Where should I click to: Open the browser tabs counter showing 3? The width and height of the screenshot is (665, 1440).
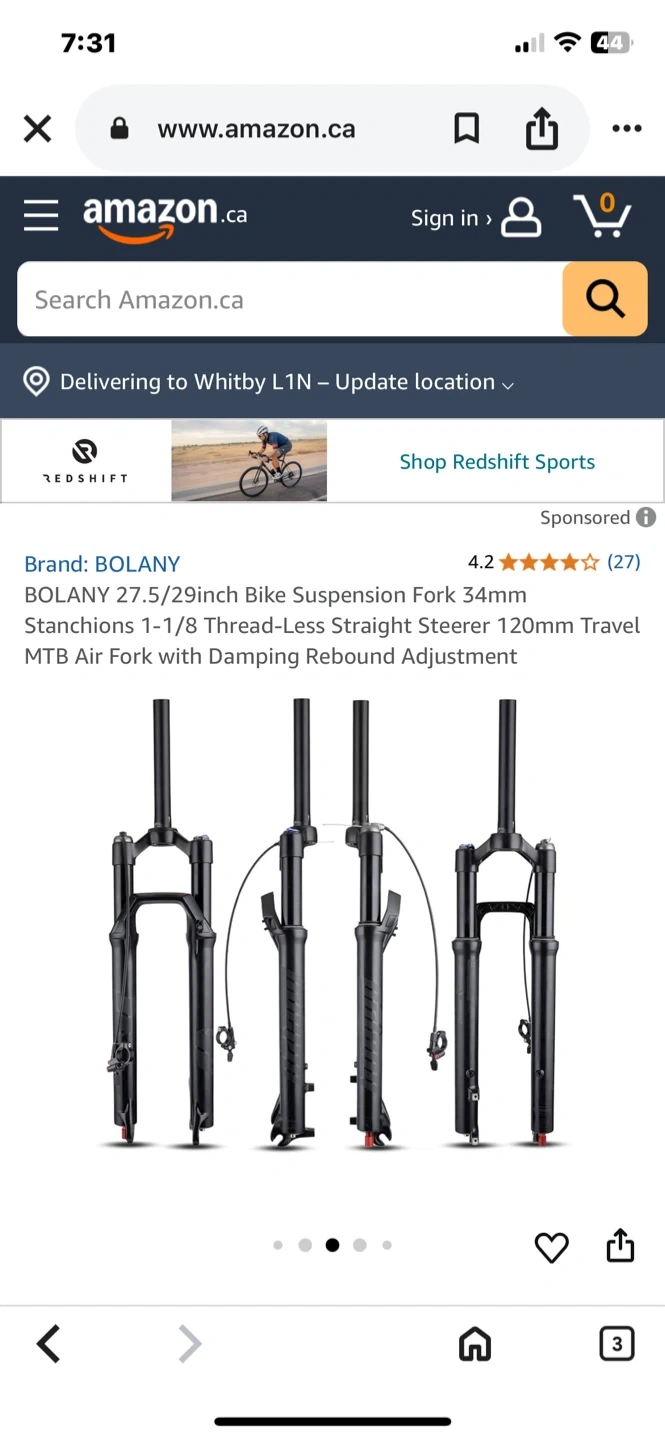616,1344
